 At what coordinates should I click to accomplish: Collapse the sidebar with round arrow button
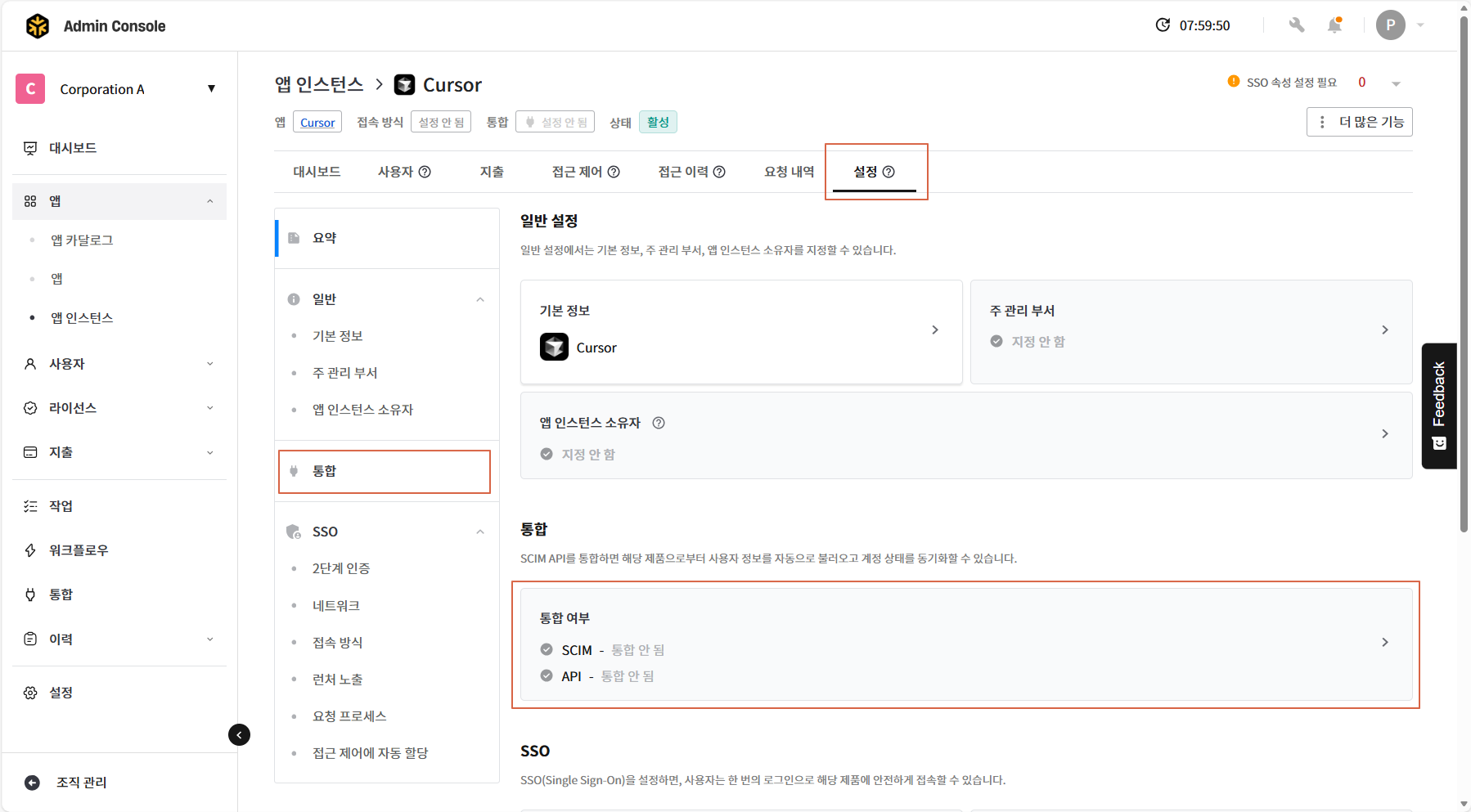[x=239, y=735]
